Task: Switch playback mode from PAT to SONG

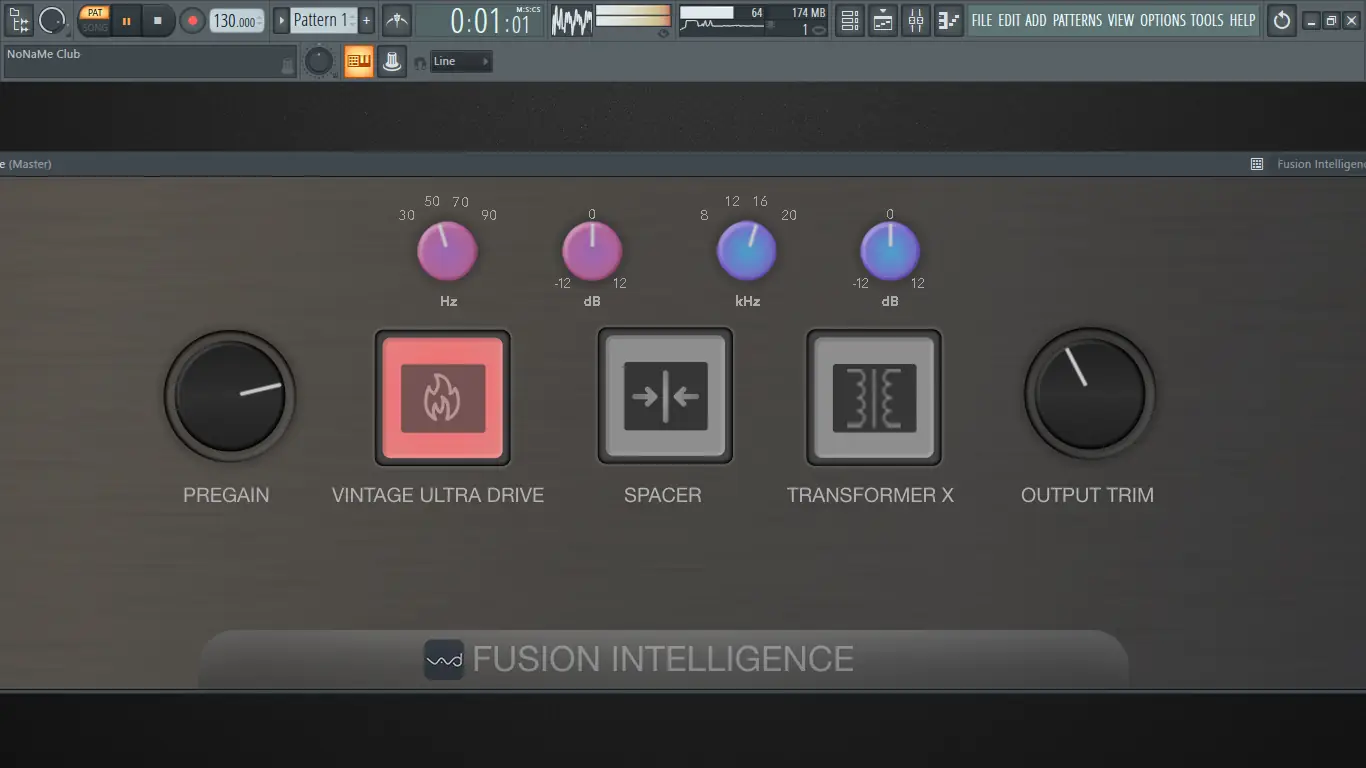Action: (x=94, y=27)
